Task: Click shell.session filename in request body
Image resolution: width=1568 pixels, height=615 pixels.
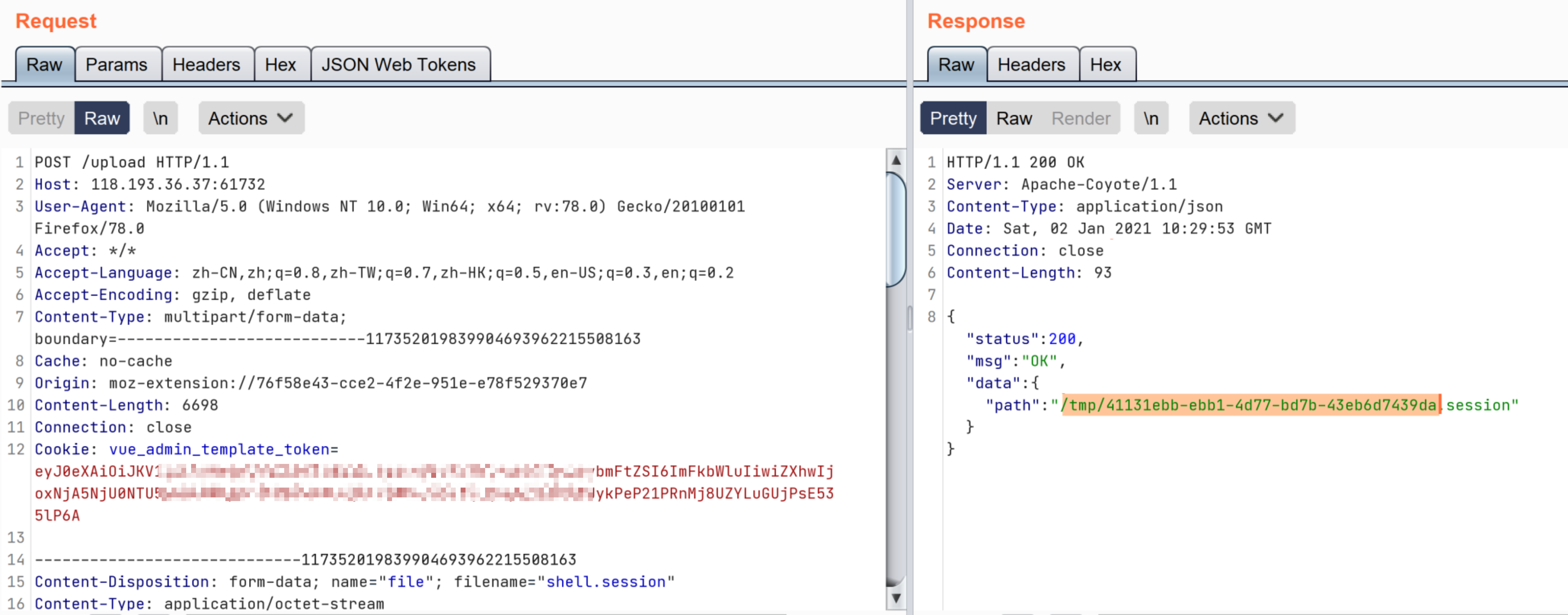Action: pyautogui.click(x=606, y=582)
